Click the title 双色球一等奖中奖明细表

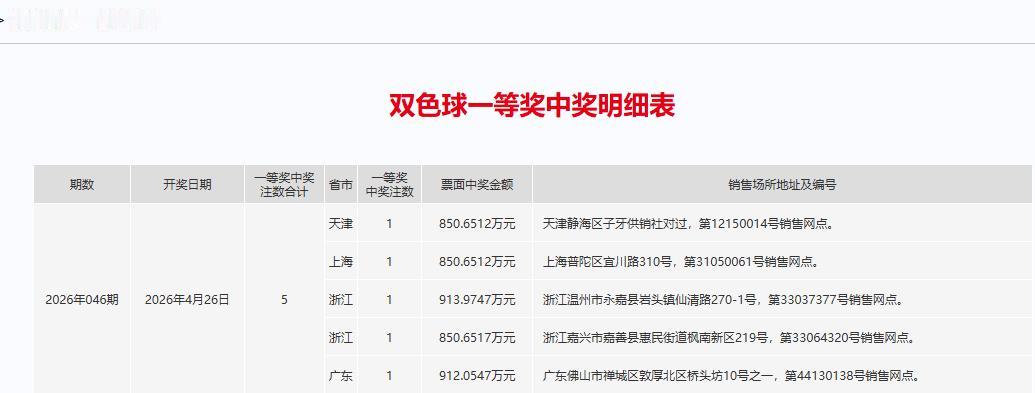tap(532, 106)
